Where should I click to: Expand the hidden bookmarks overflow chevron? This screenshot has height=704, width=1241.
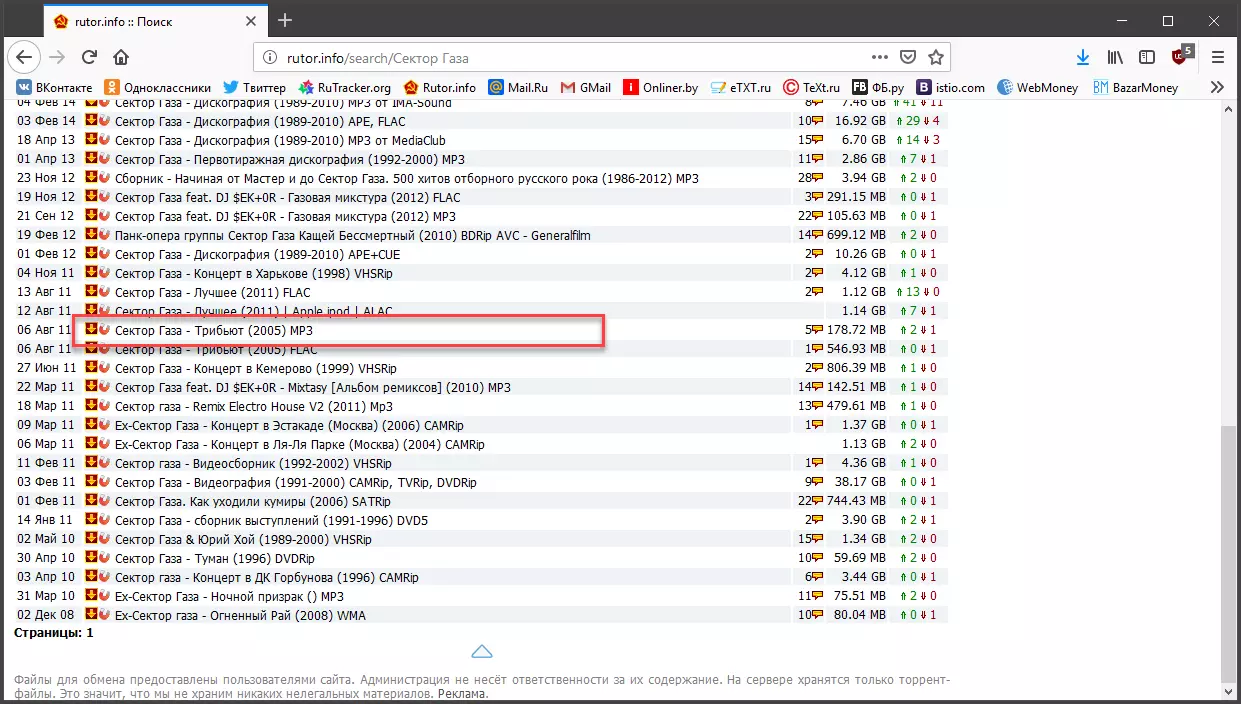coord(1217,87)
